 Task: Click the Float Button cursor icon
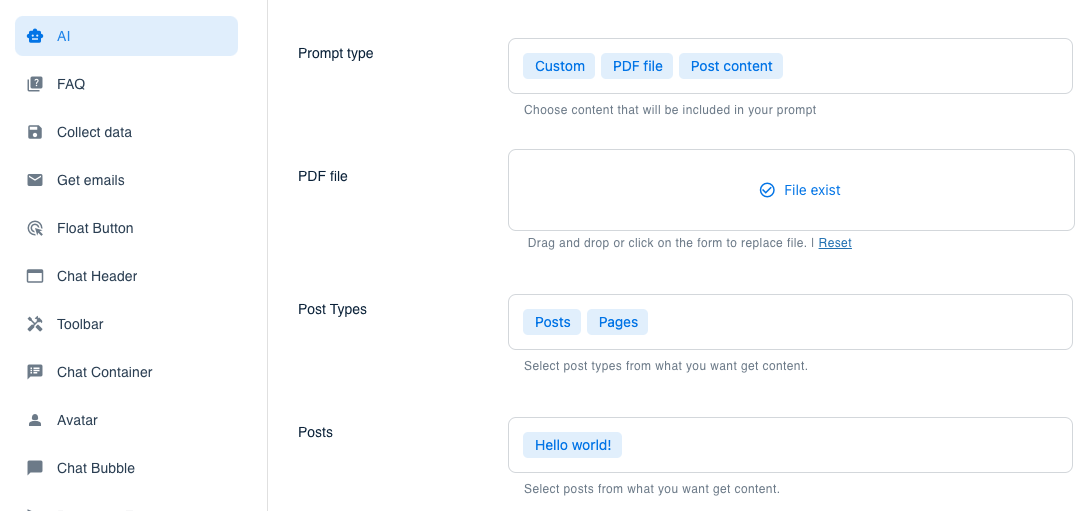pos(35,228)
